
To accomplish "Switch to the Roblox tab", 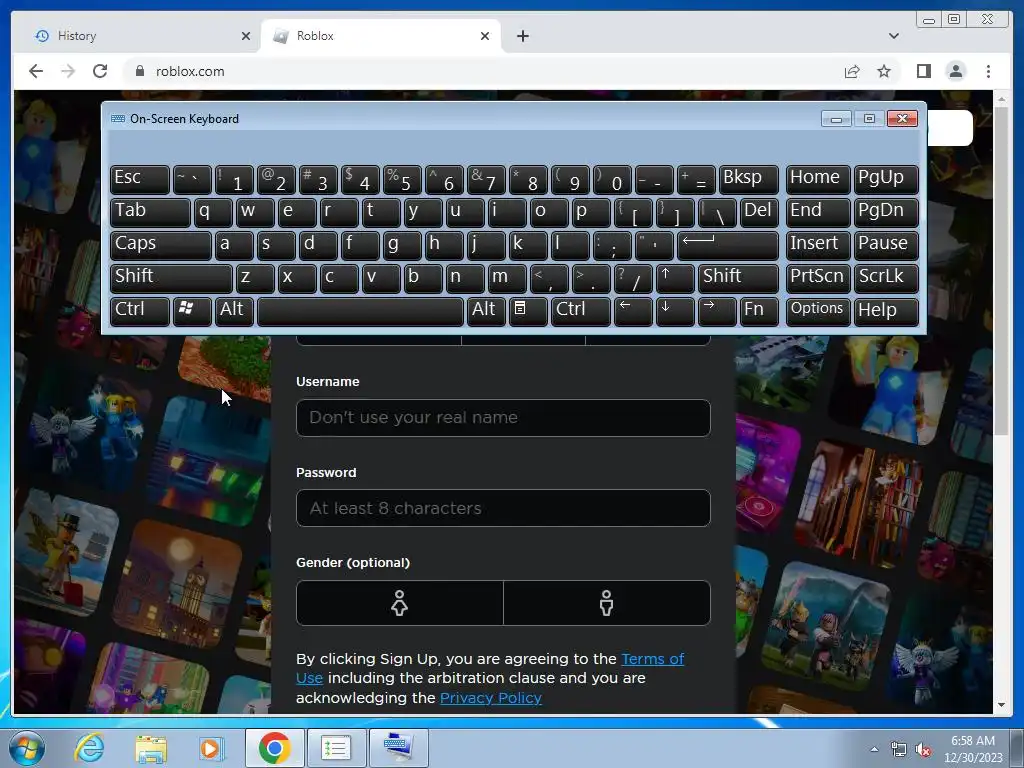I will 382,36.
